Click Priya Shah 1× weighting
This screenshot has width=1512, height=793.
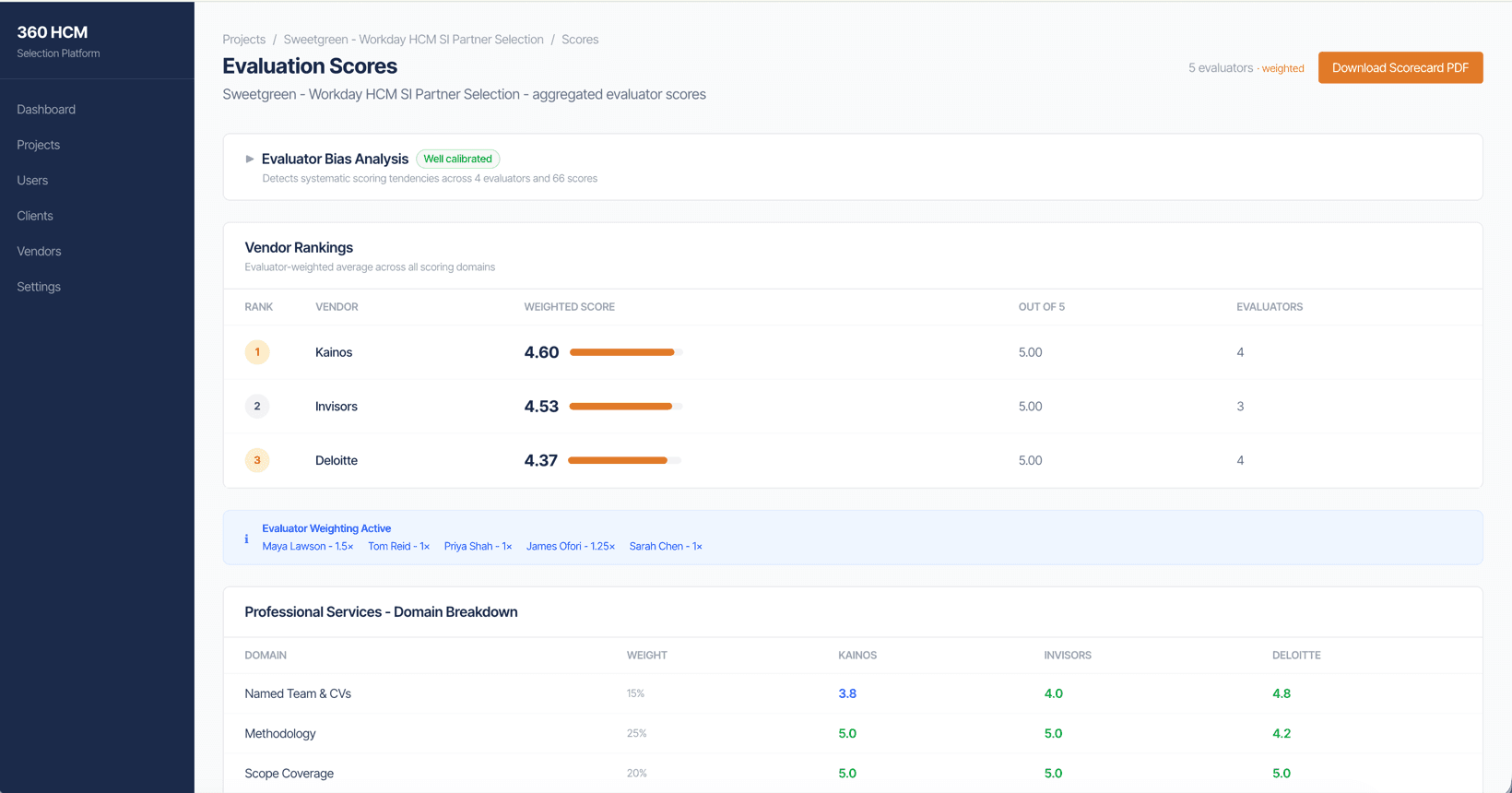[x=478, y=547]
